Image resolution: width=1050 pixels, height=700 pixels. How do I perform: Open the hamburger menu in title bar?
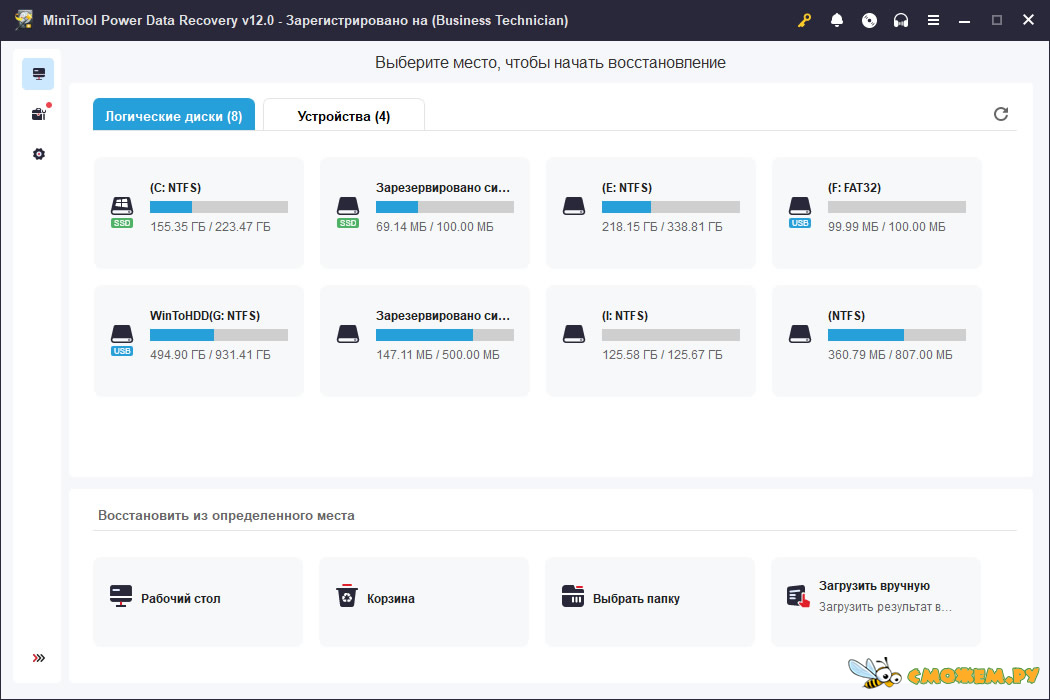(933, 20)
